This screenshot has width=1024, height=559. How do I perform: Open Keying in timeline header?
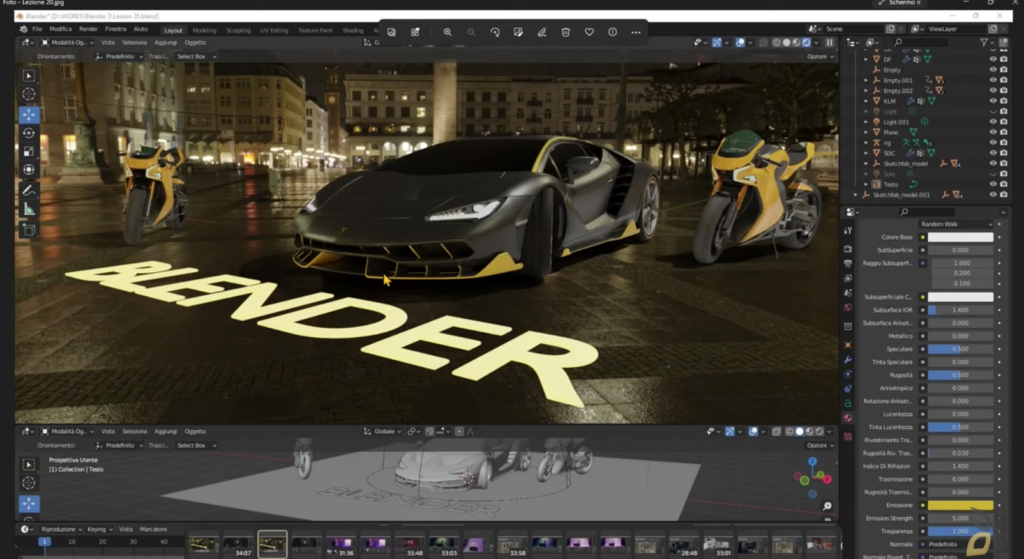point(99,530)
